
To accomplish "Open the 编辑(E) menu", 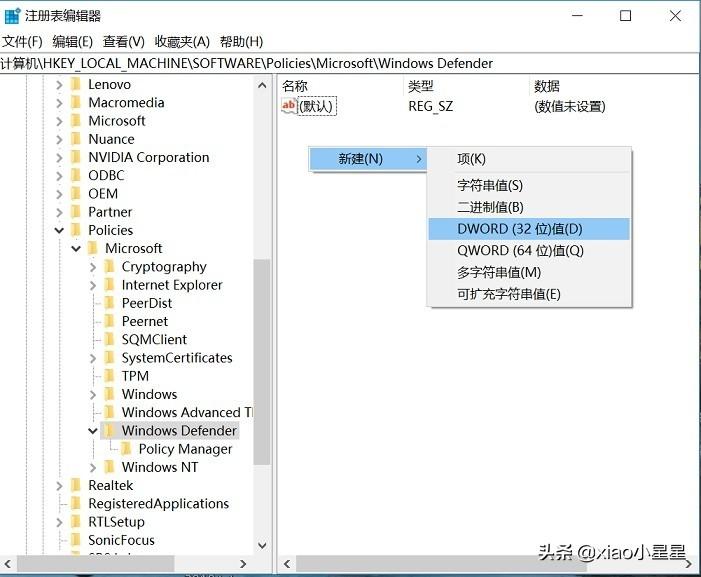I will tap(72, 42).
